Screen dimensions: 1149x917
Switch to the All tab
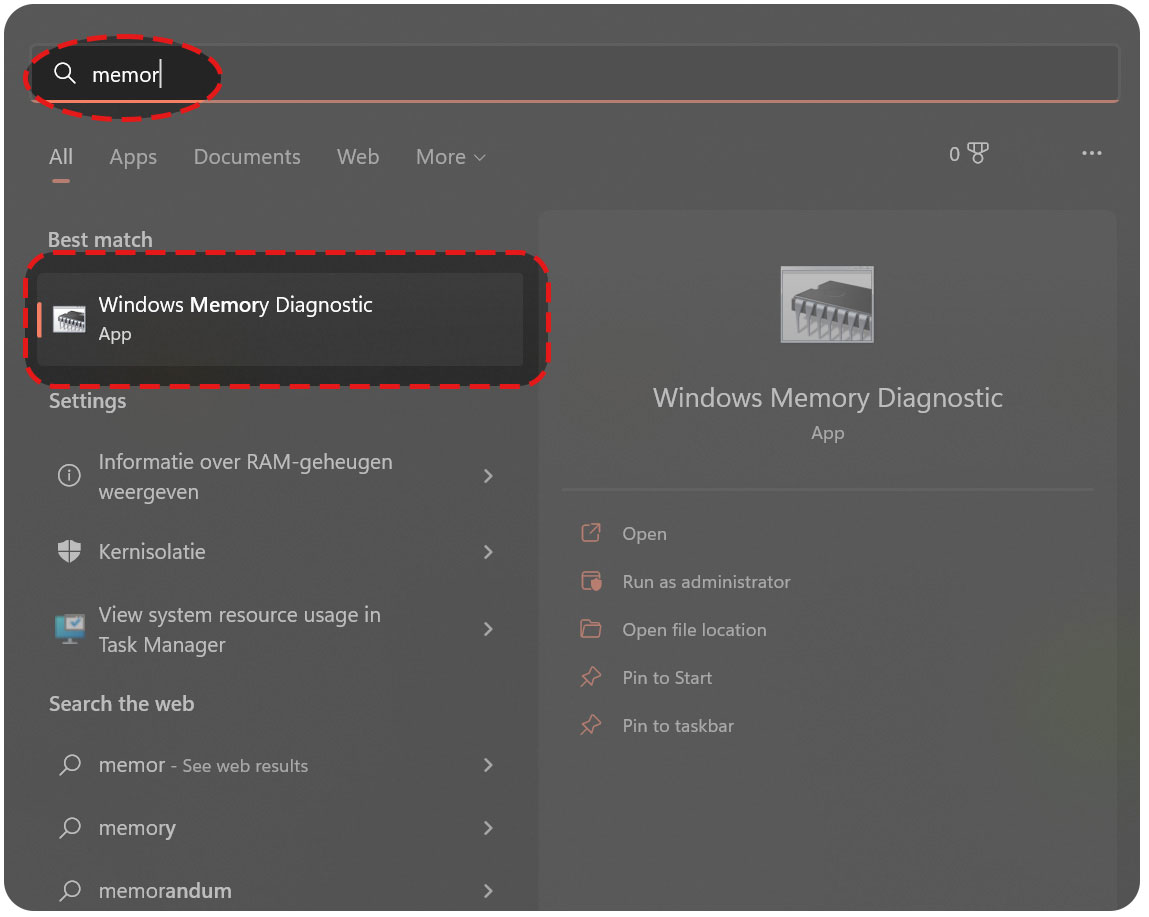61,157
